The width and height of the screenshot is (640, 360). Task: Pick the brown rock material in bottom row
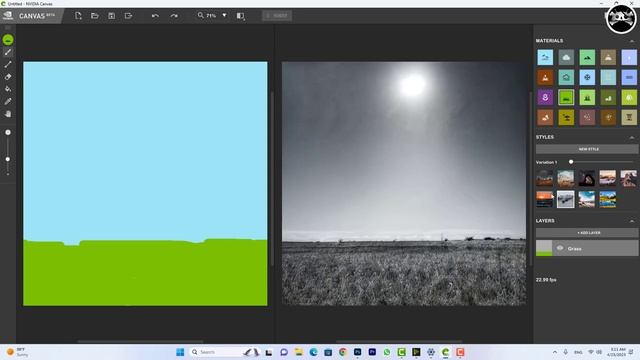tap(545, 118)
